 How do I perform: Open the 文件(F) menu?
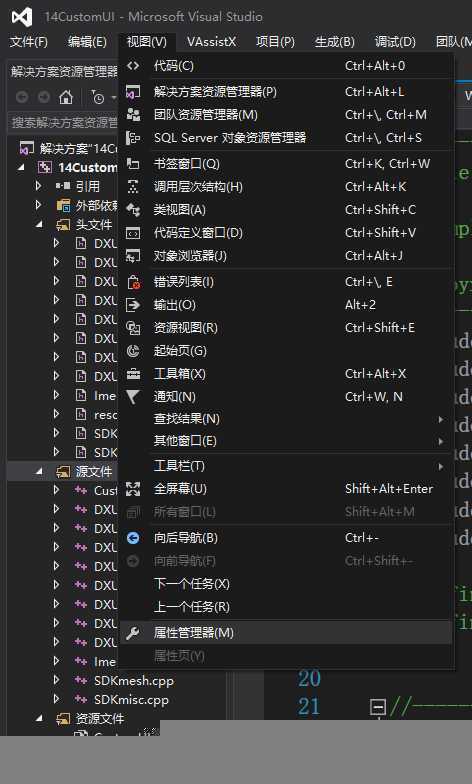tap(28, 42)
